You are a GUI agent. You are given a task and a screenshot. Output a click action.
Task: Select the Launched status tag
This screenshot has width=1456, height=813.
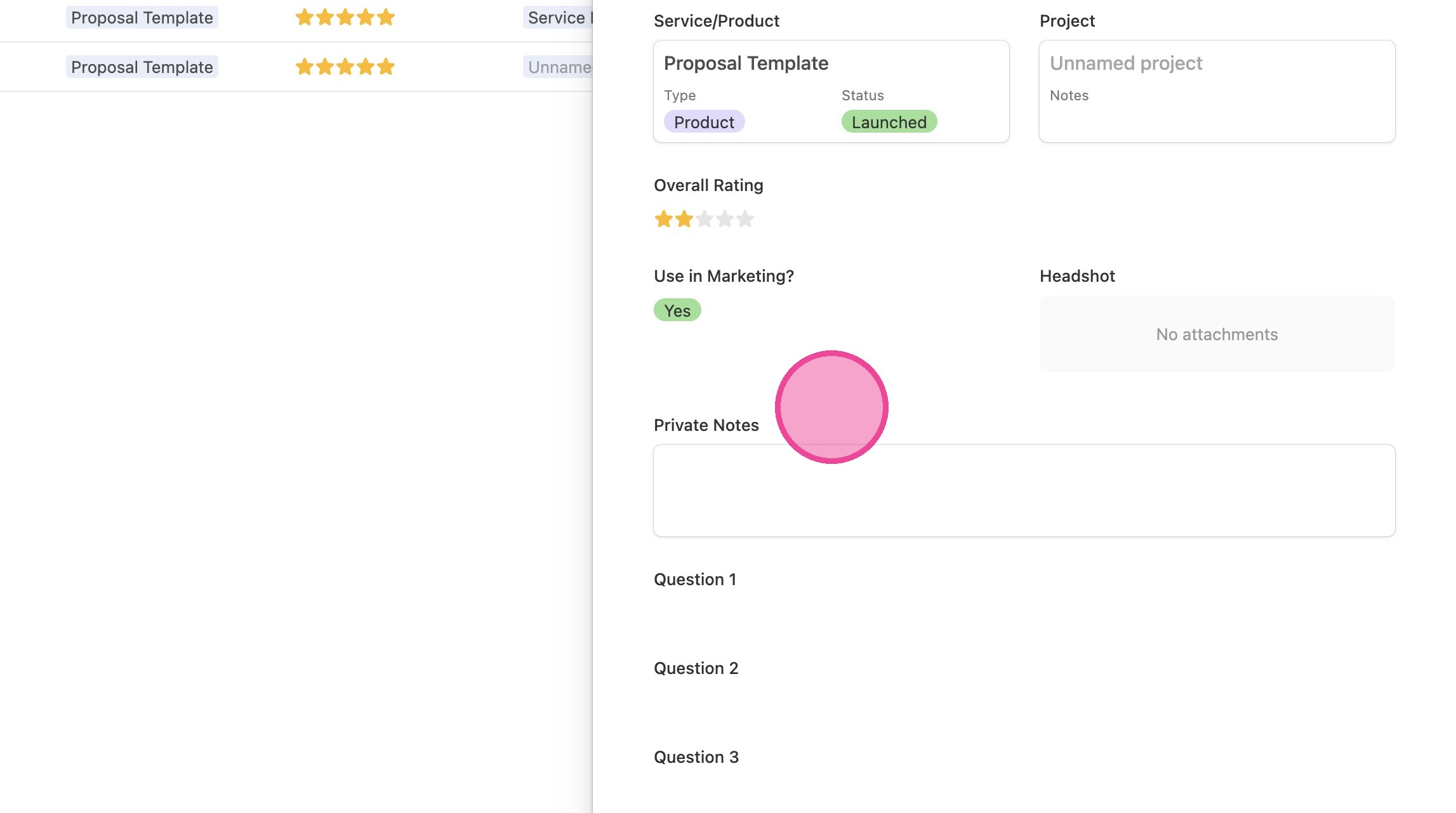pyautogui.click(x=889, y=122)
